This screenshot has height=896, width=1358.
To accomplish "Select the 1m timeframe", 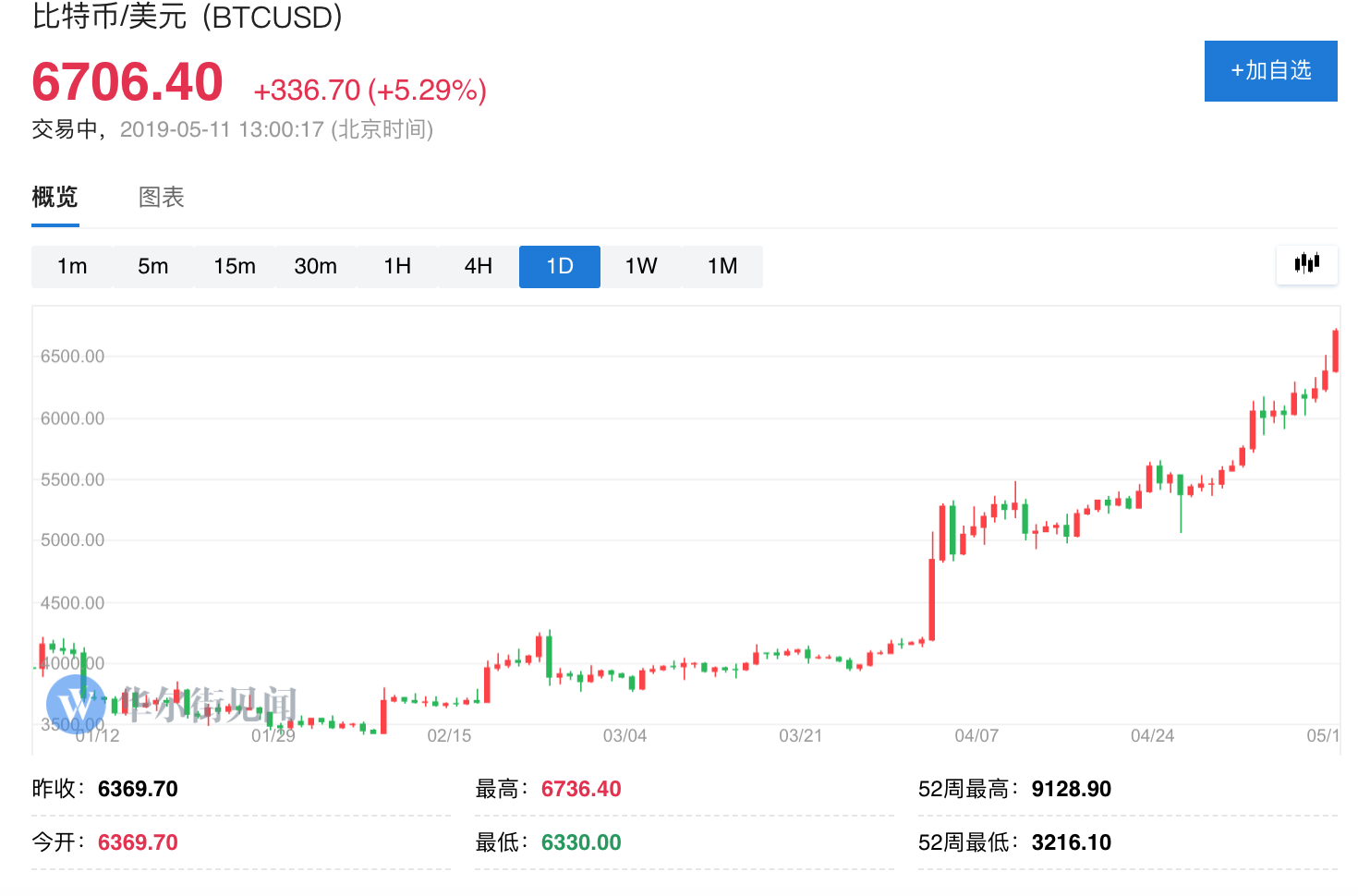I will pyautogui.click(x=72, y=266).
